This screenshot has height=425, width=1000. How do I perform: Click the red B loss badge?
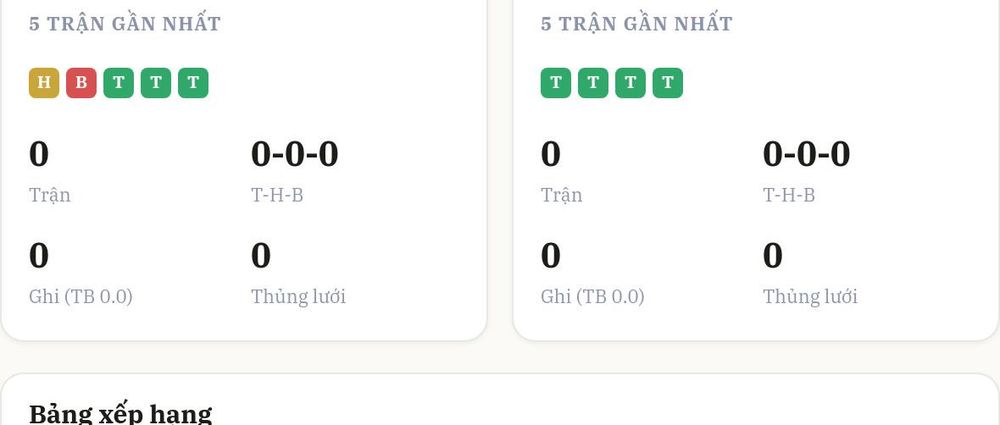click(81, 83)
